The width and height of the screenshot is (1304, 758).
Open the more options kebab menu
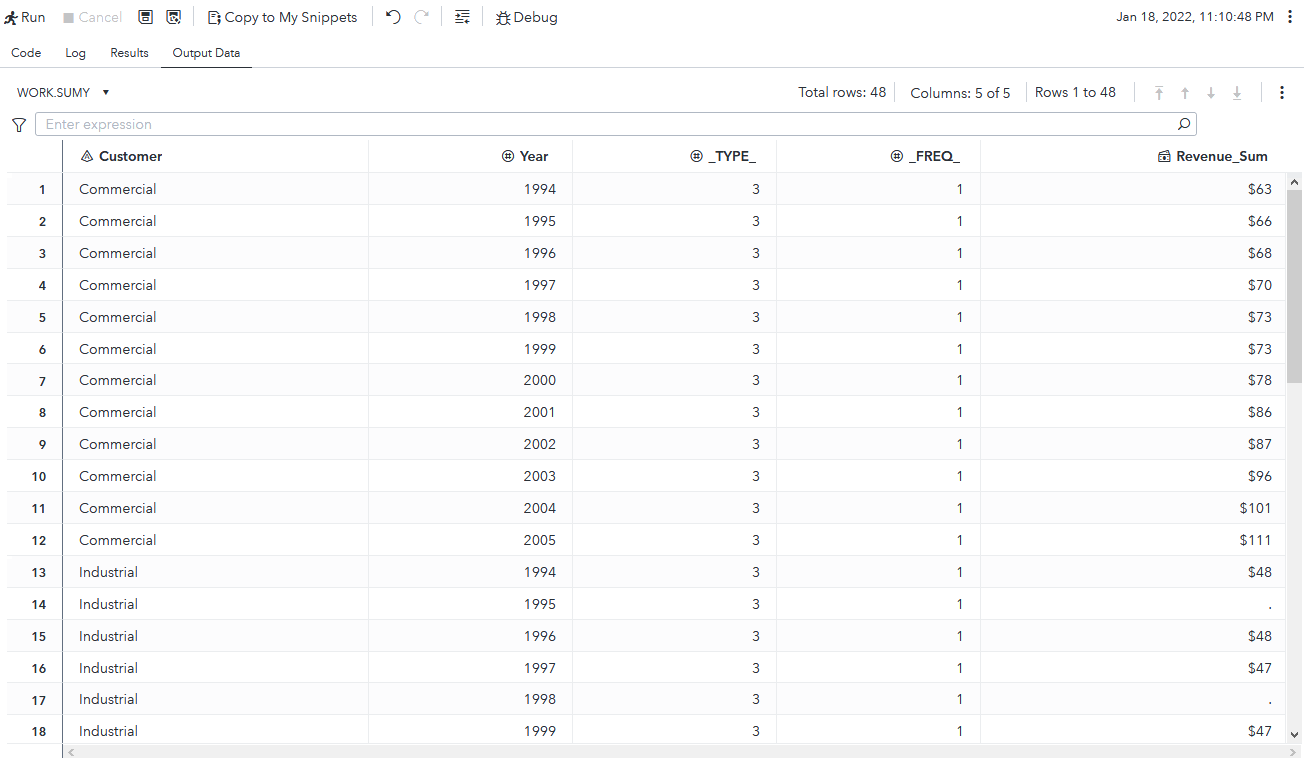point(1282,92)
